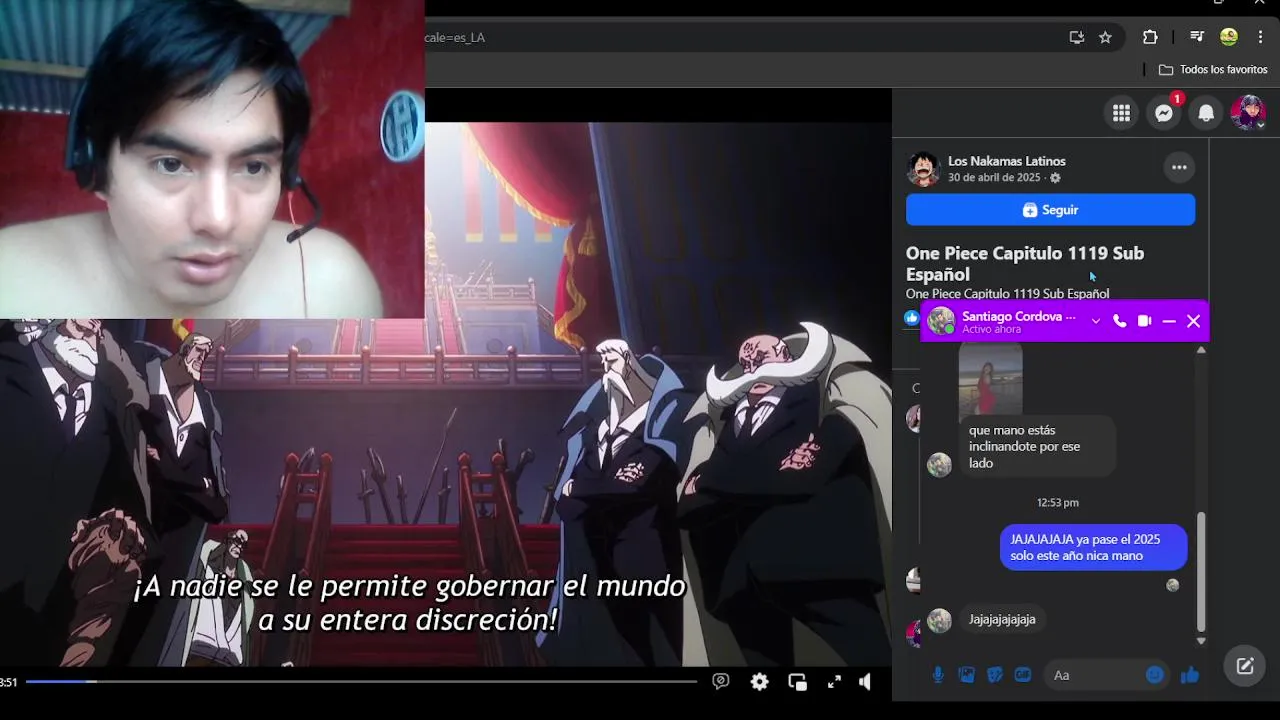Screen dimensions: 1280x720
Task: Open Los Nakamas Latinos page name
Action: [1006, 161]
